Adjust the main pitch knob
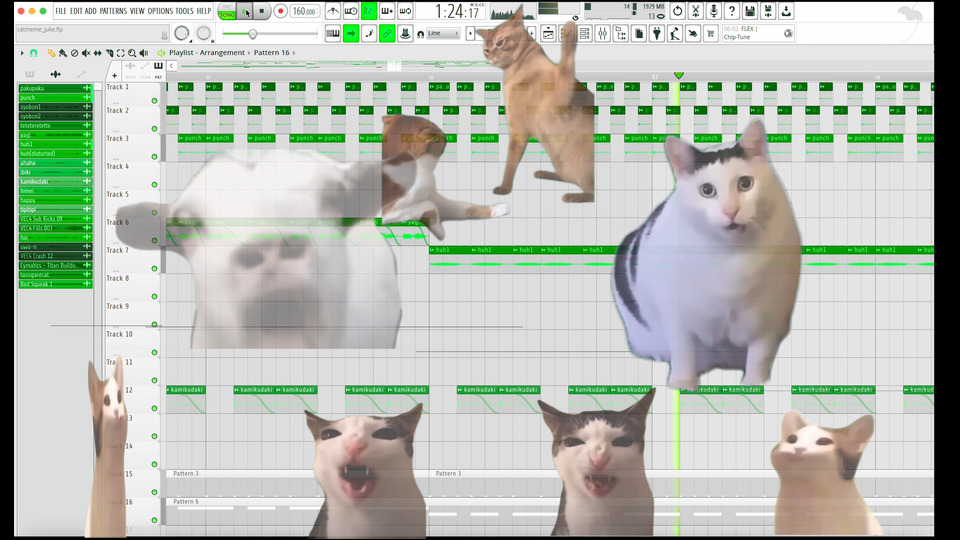The image size is (960, 540). (x=204, y=34)
